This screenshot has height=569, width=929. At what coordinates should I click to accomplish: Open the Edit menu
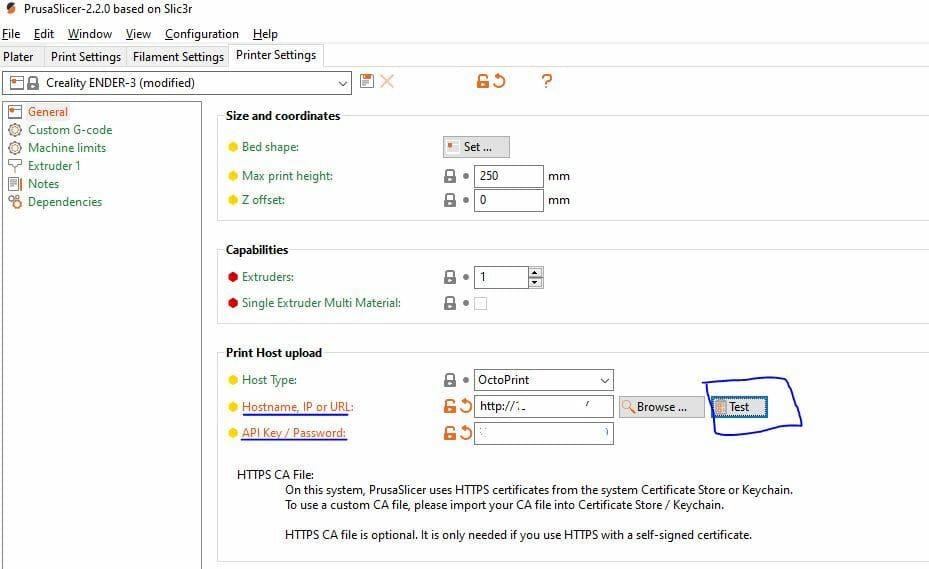click(43, 34)
